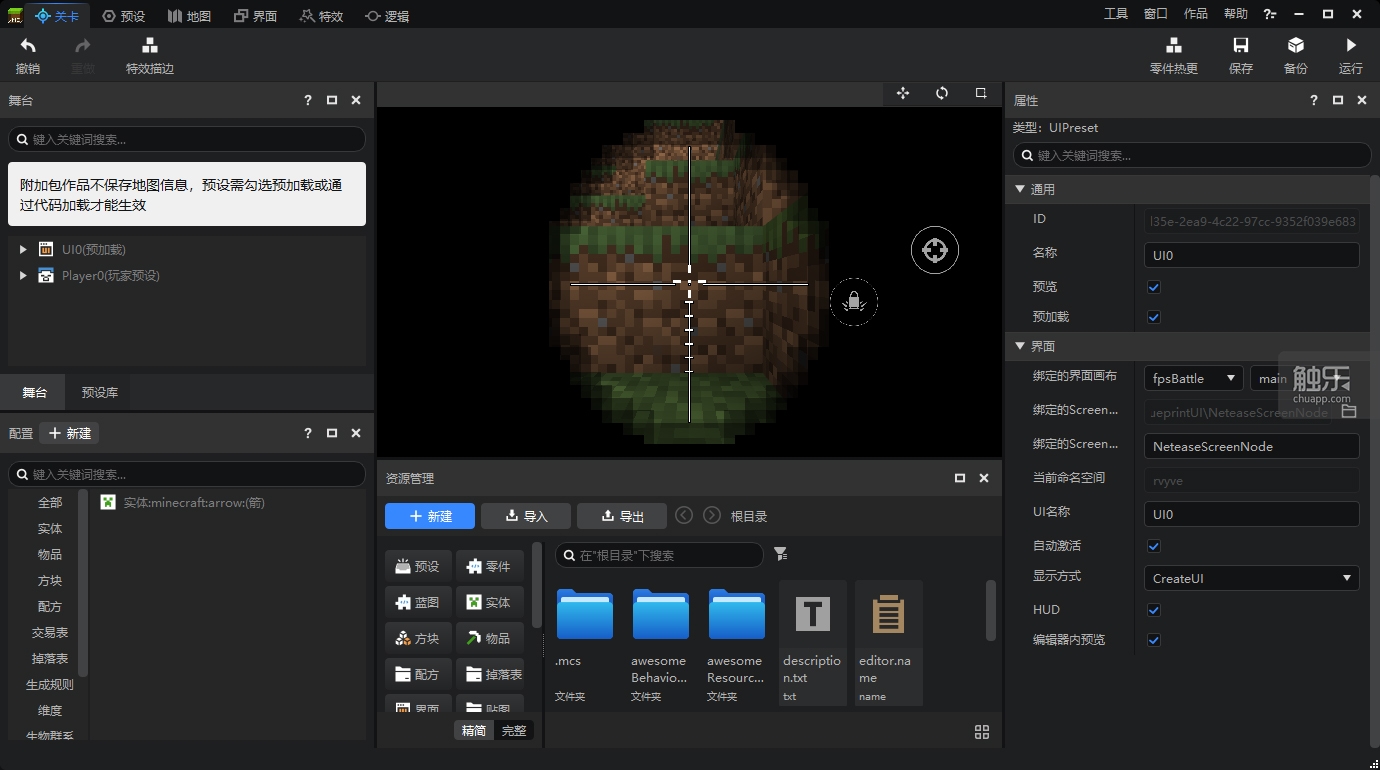Select the move tool in viewport toolbar
This screenshot has height=770, width=1380.
903,93
